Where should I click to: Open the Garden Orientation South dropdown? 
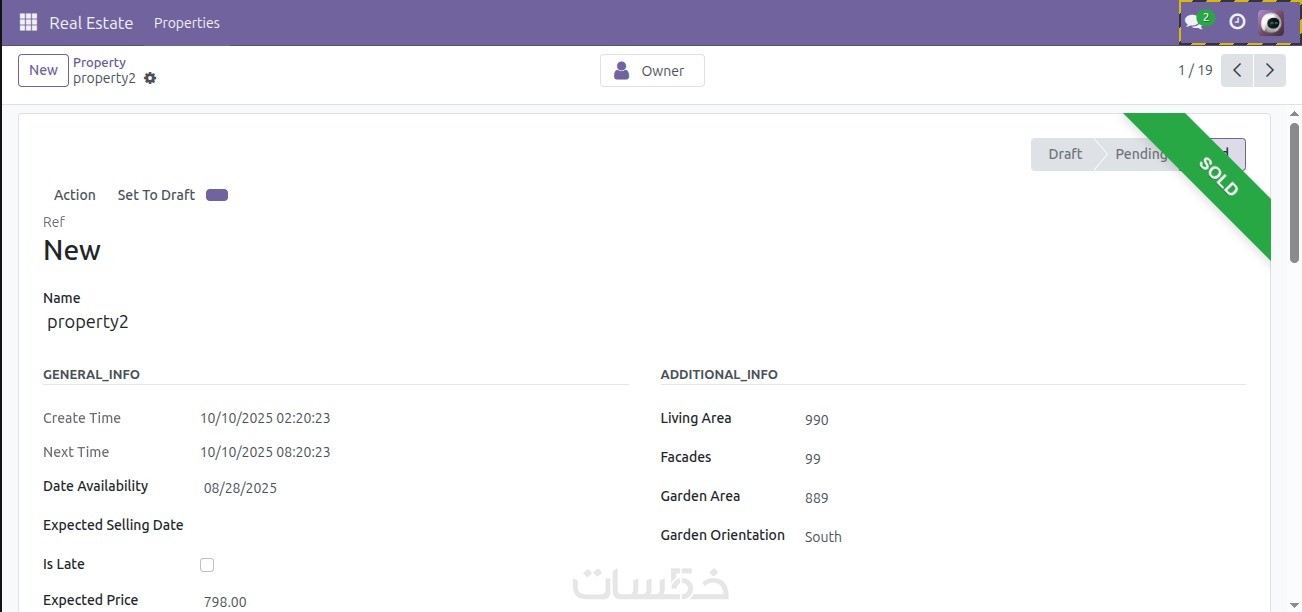coord(823,537)
